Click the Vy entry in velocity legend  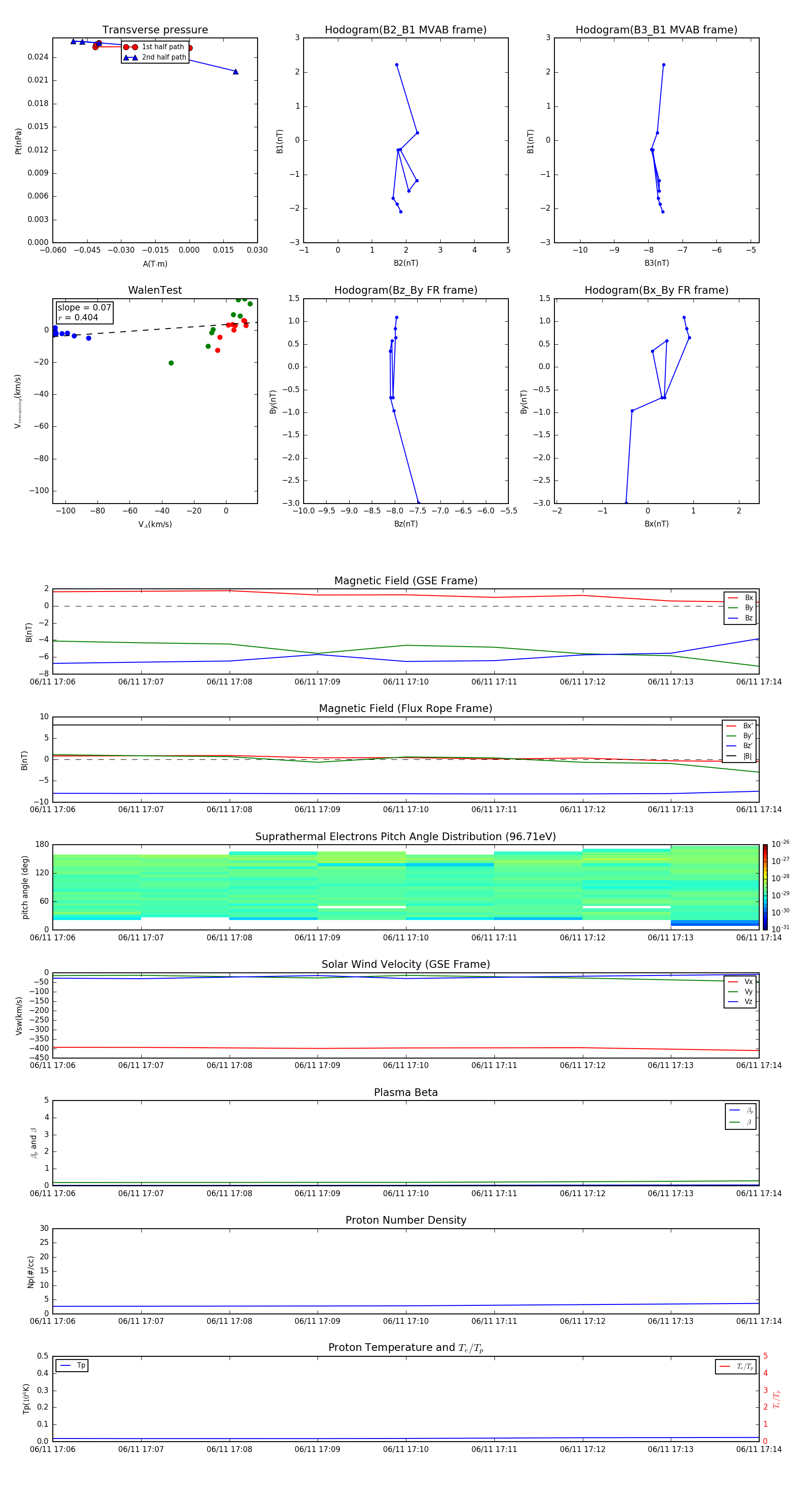[x=740, y=992]
